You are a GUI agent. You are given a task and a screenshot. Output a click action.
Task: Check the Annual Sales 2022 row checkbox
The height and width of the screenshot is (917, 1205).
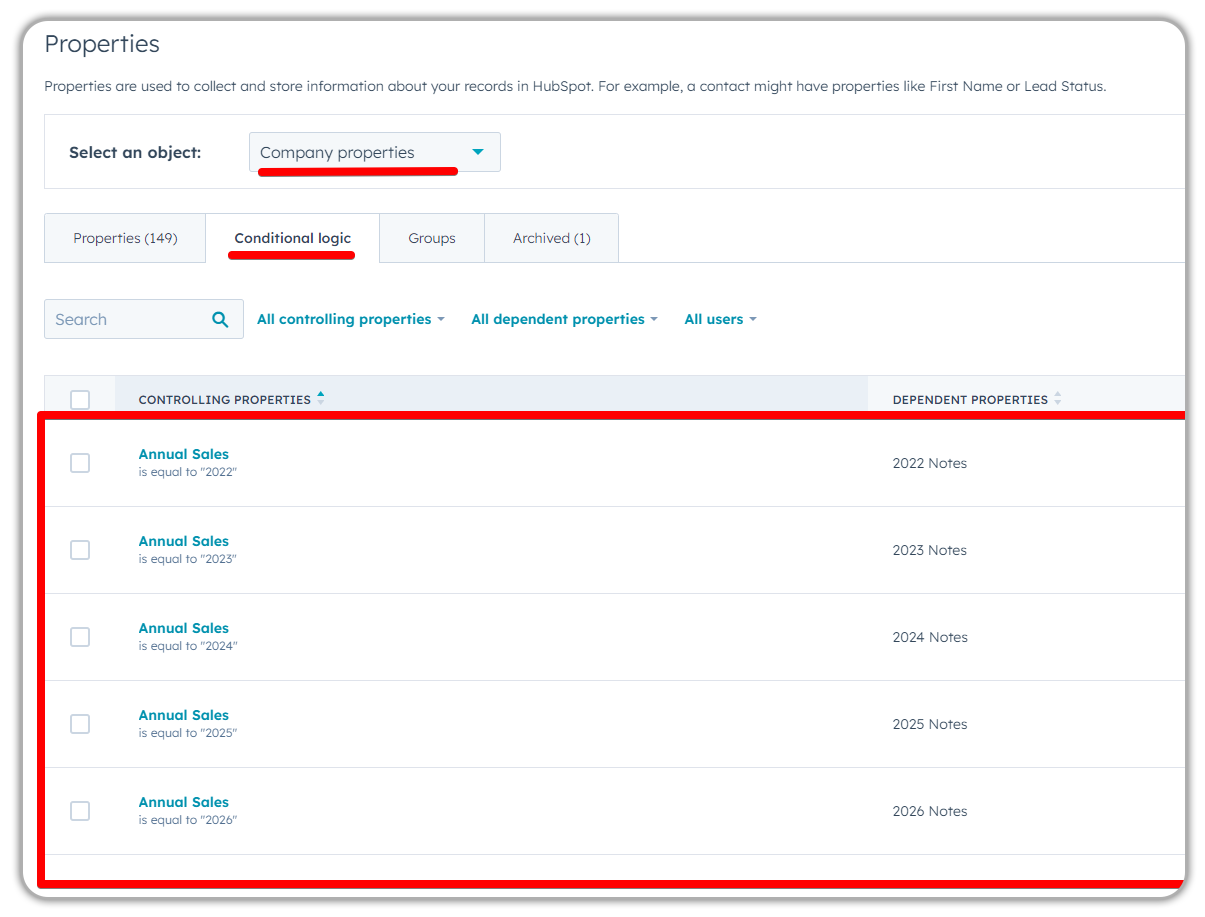click(80, 463)
